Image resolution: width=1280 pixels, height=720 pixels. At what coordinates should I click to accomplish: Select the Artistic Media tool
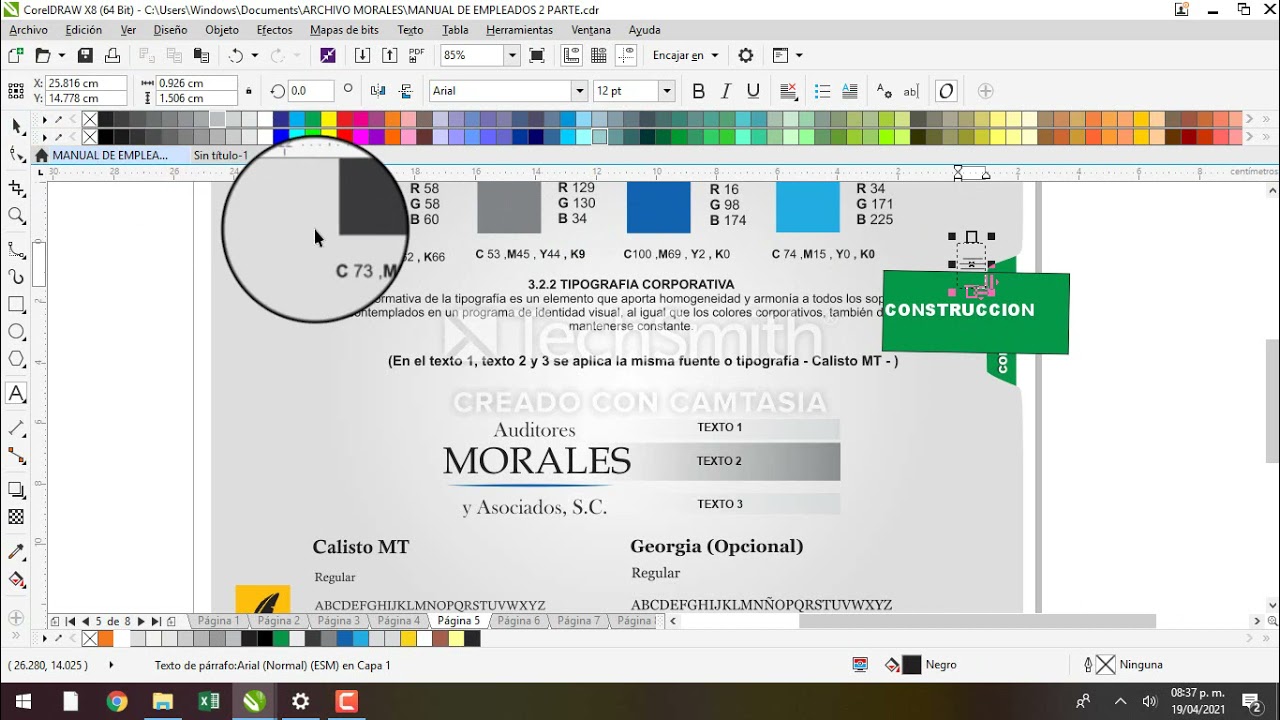[x=16, y=277]
